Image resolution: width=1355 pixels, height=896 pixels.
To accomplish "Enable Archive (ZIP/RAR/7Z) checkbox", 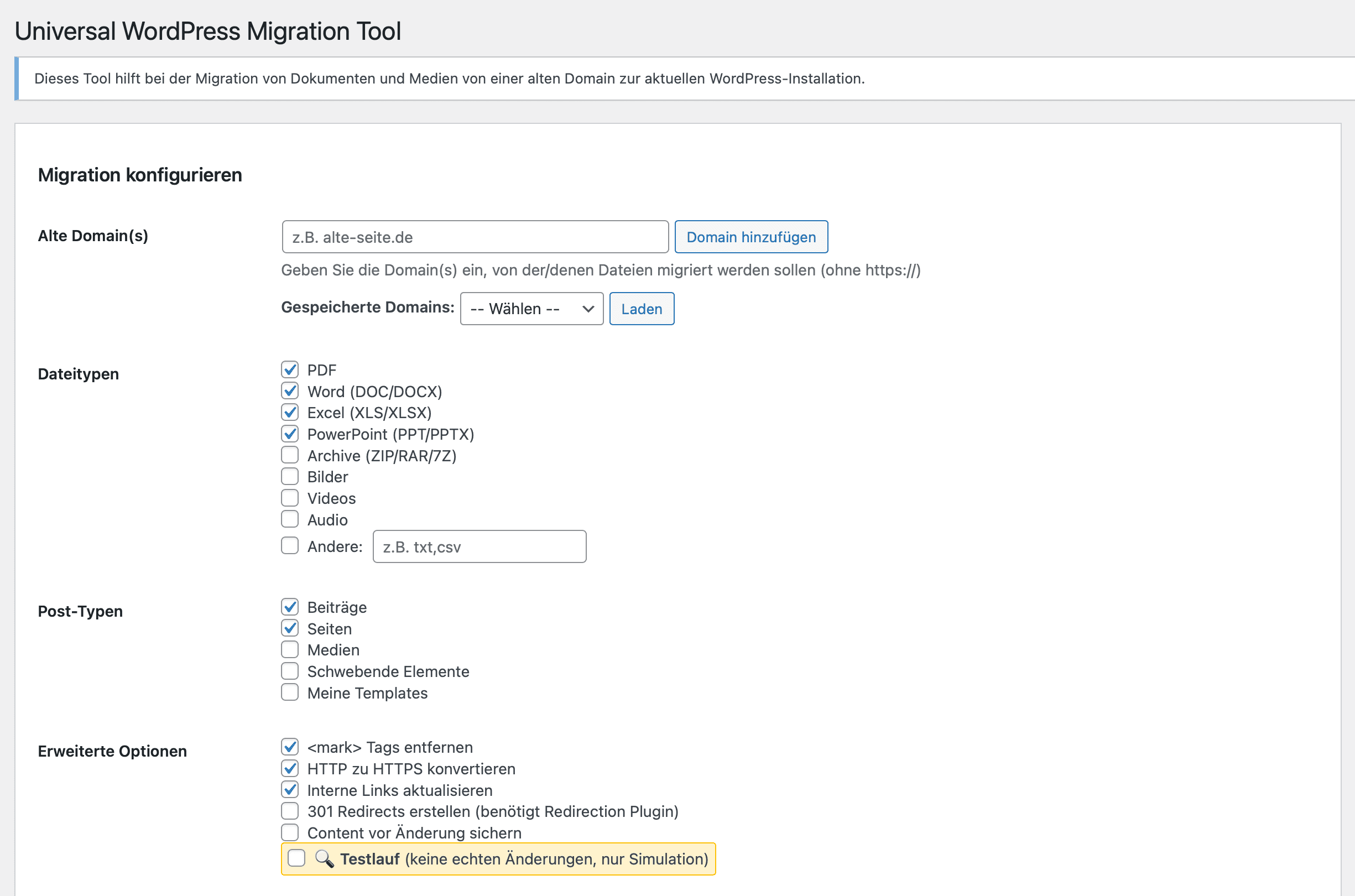I will point(290,455).
